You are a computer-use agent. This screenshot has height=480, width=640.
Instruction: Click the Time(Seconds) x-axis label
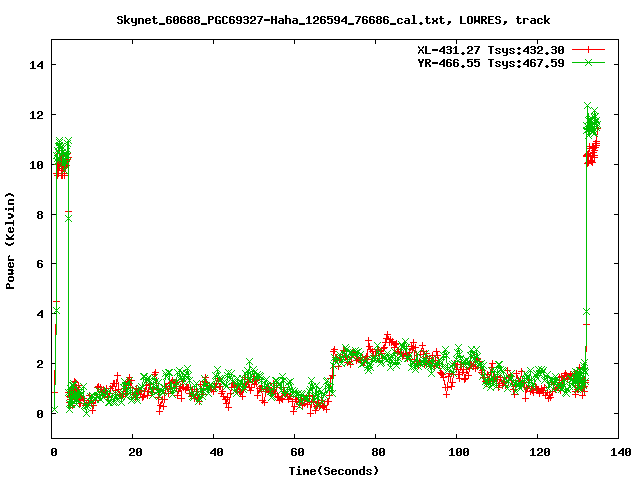[x=333, y=471]
